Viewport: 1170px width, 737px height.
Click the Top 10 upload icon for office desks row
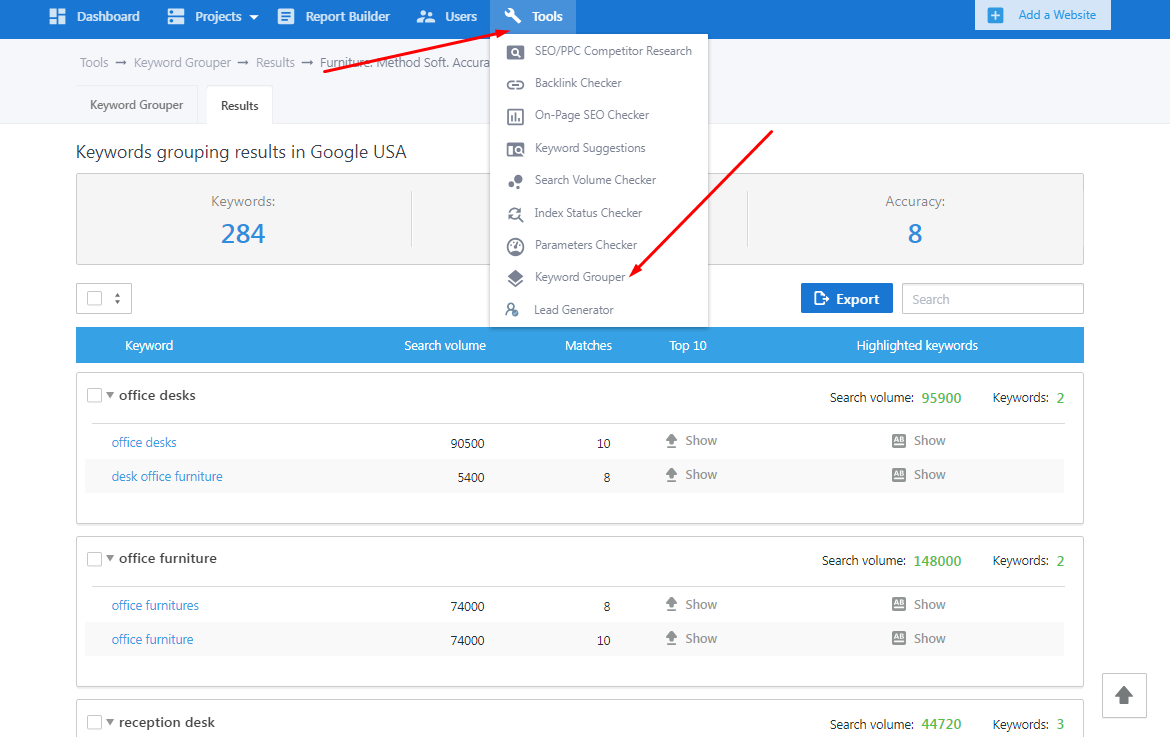[x=672, y=441]
